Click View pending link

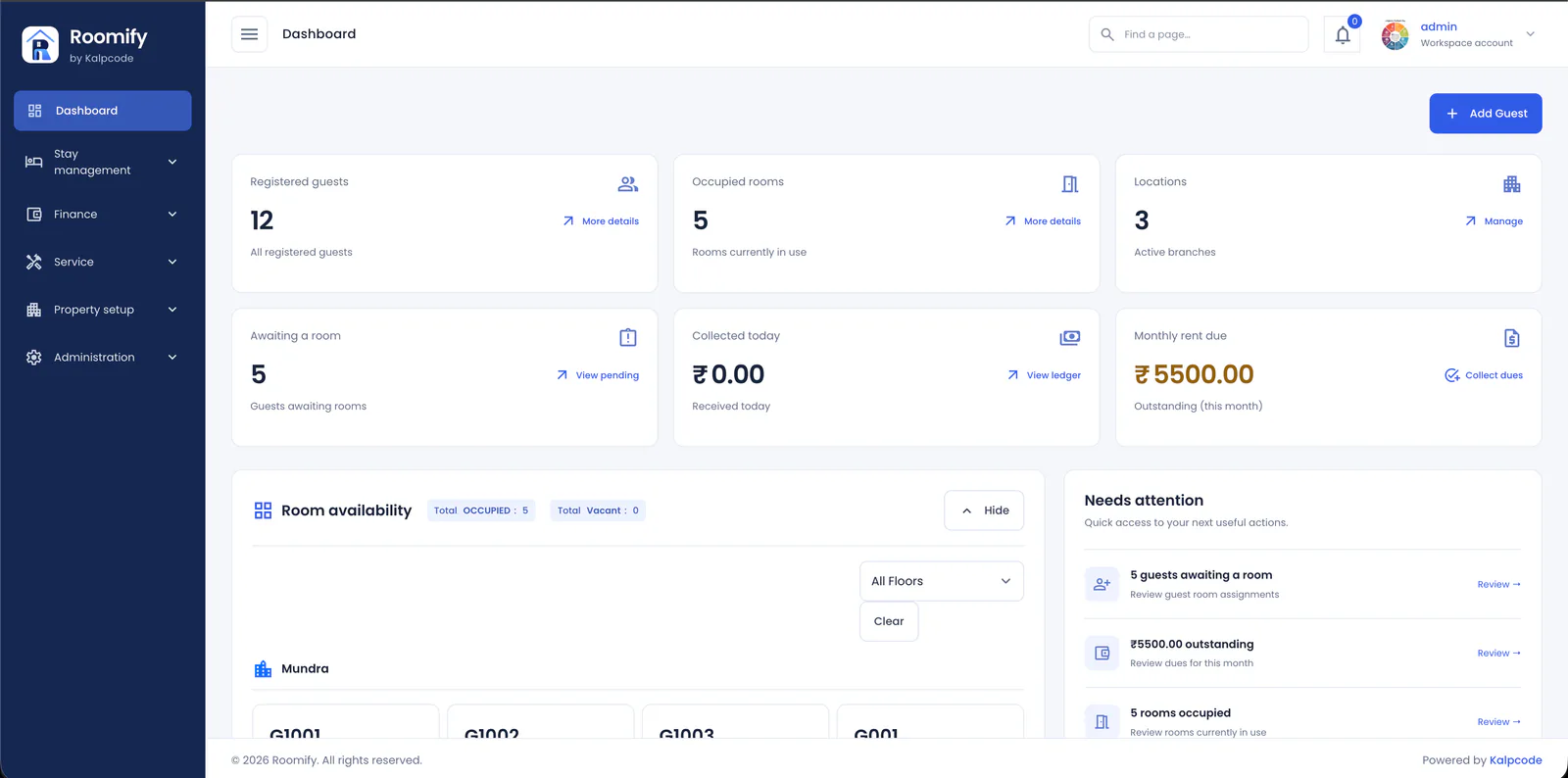click(x=598, y=375)
